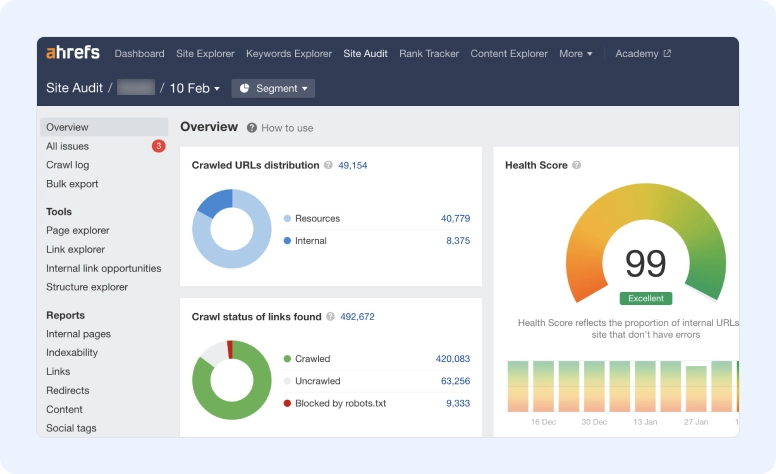Select Overview in the sidebar
Viewport: 776px width, 474px height.
[104, 127]
